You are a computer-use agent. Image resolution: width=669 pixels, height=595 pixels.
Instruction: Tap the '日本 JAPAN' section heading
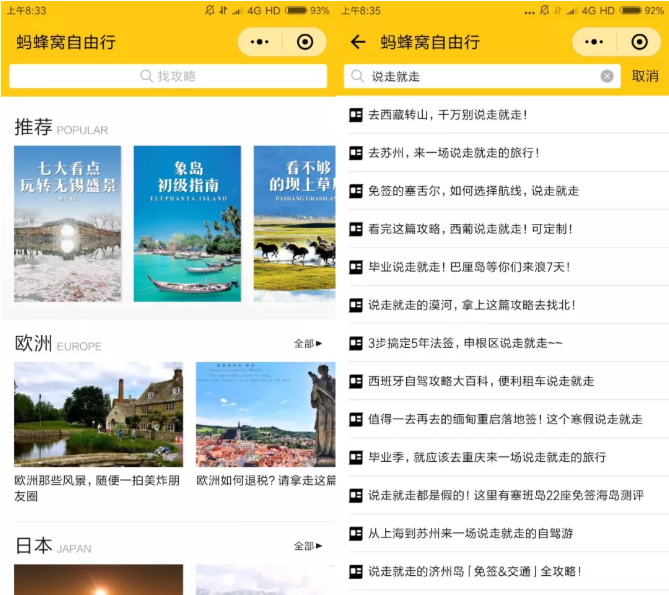pyautogui.click(x=53, y=546)
